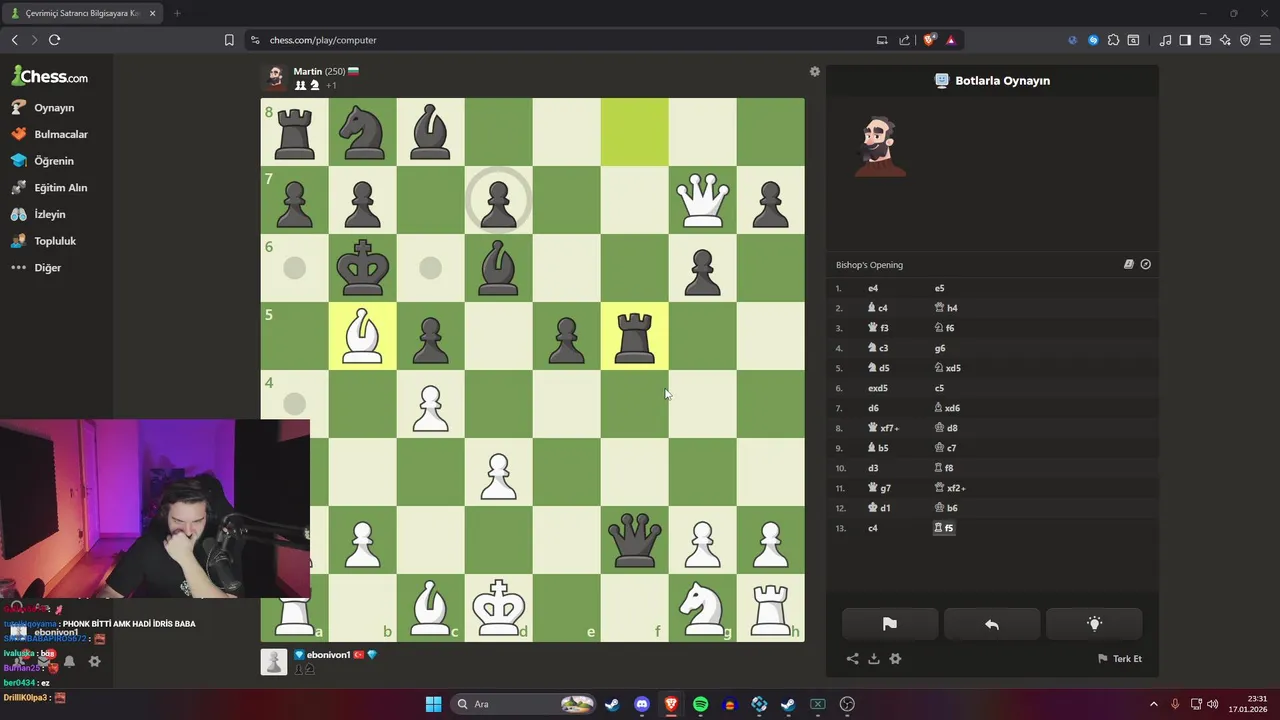Click the analysis compass icon near Bishop's Opening
This screenshot has height=720, width=1280.
click(x=1146, y=265)
